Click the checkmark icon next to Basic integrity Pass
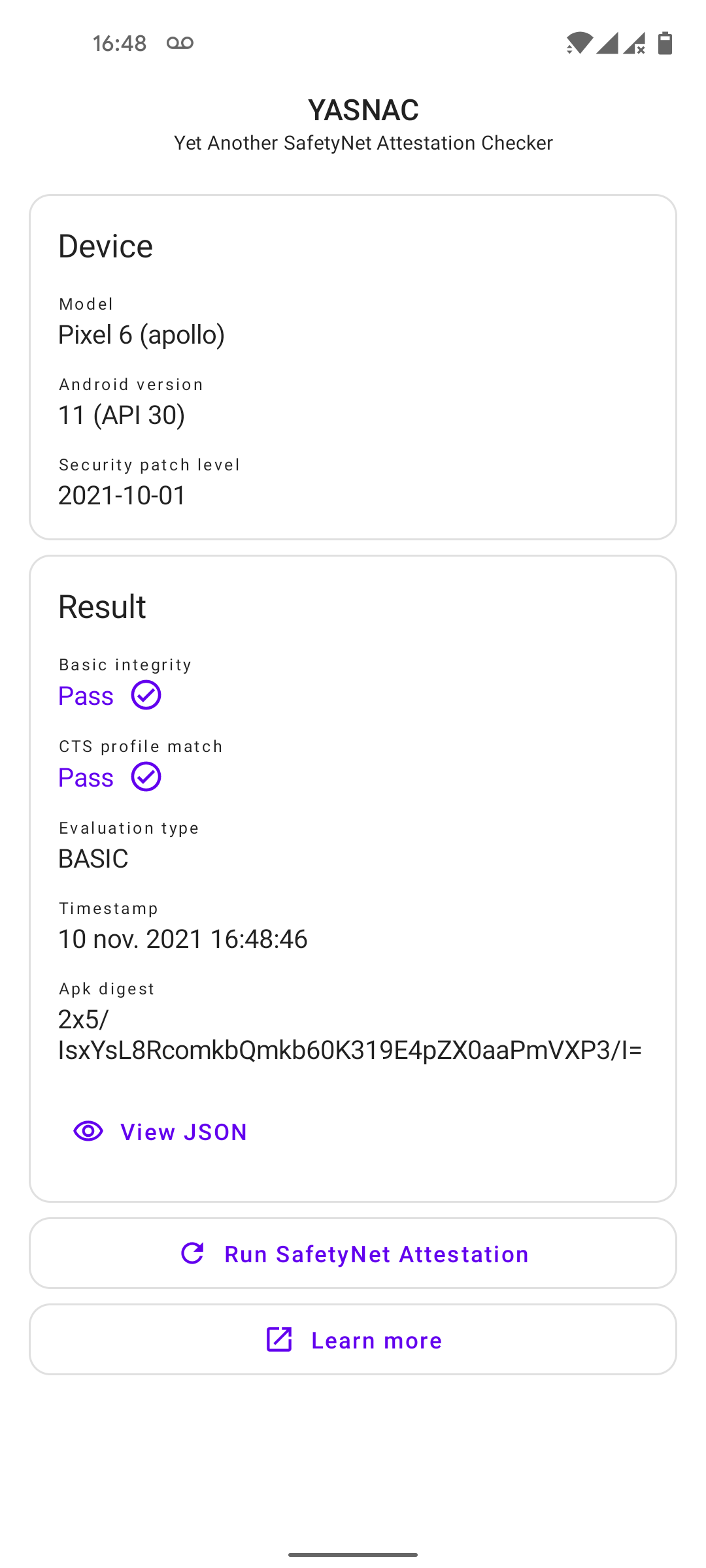The height and width of the screenshot is (1568, 706). 145,695
